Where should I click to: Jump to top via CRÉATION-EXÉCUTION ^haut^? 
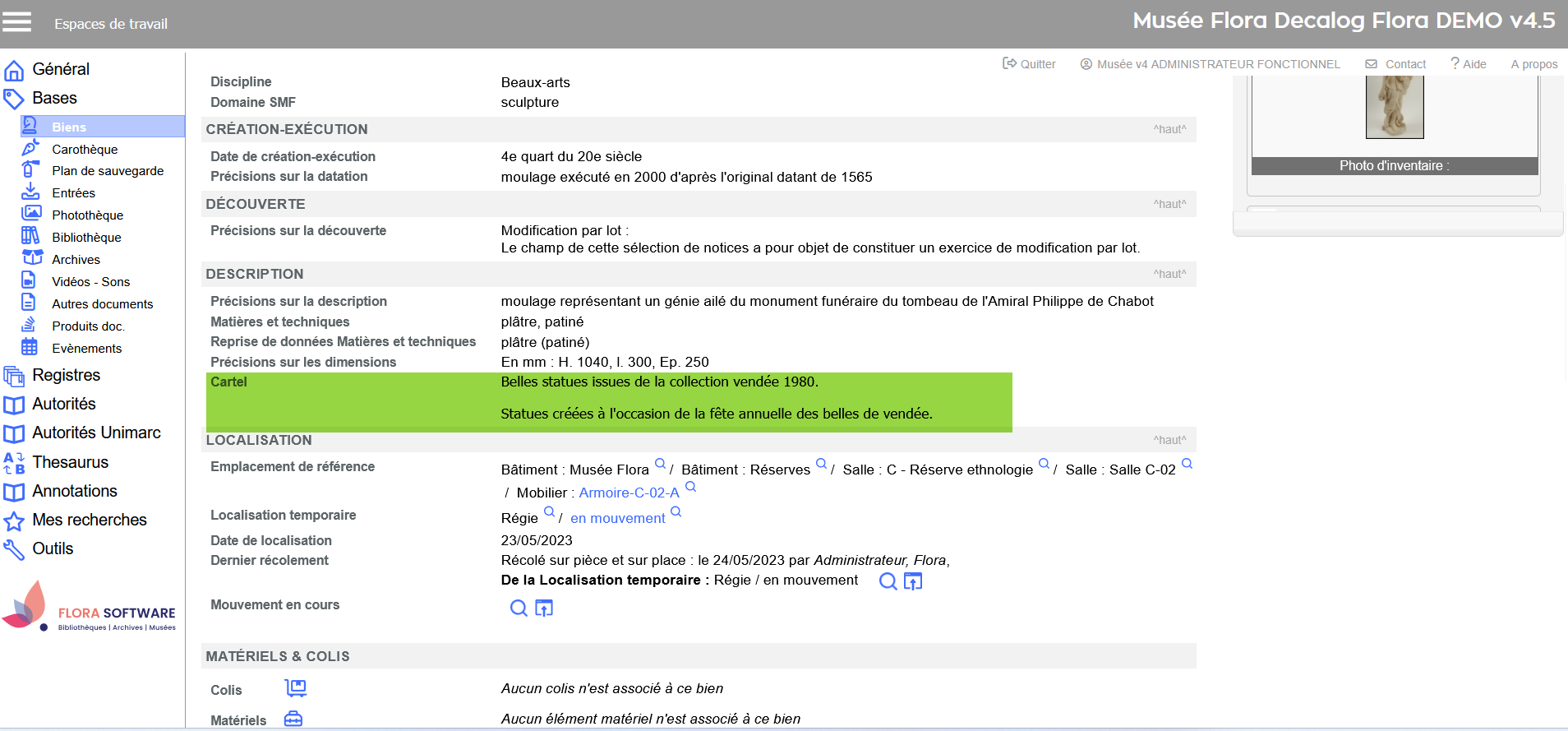coord(1169,130)
